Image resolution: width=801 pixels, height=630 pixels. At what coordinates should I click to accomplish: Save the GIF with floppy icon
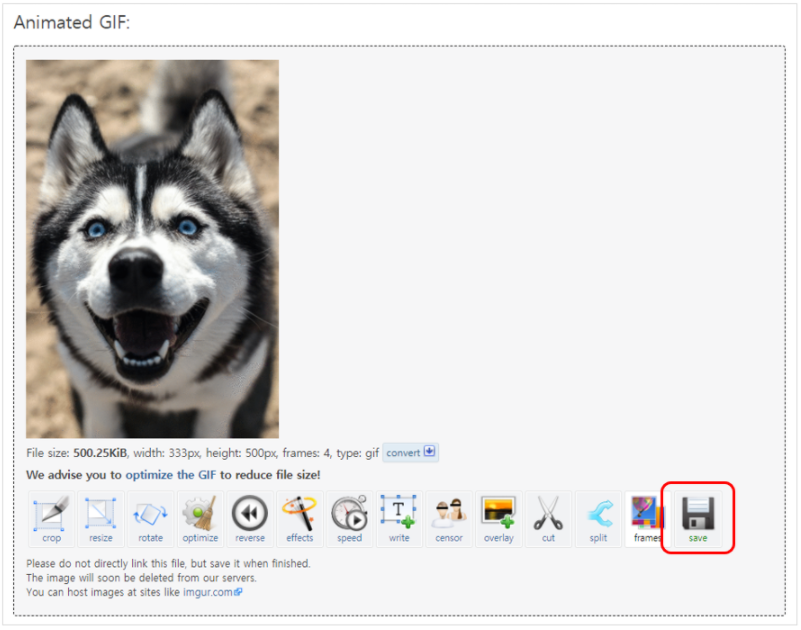pos(698,519)
